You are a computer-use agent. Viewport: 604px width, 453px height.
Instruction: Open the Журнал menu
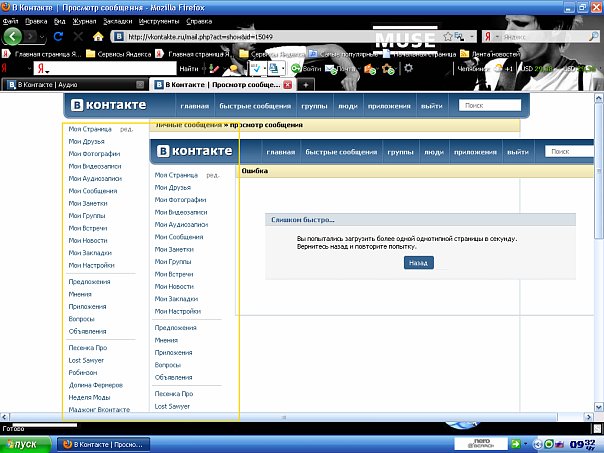tap(84, 21)
